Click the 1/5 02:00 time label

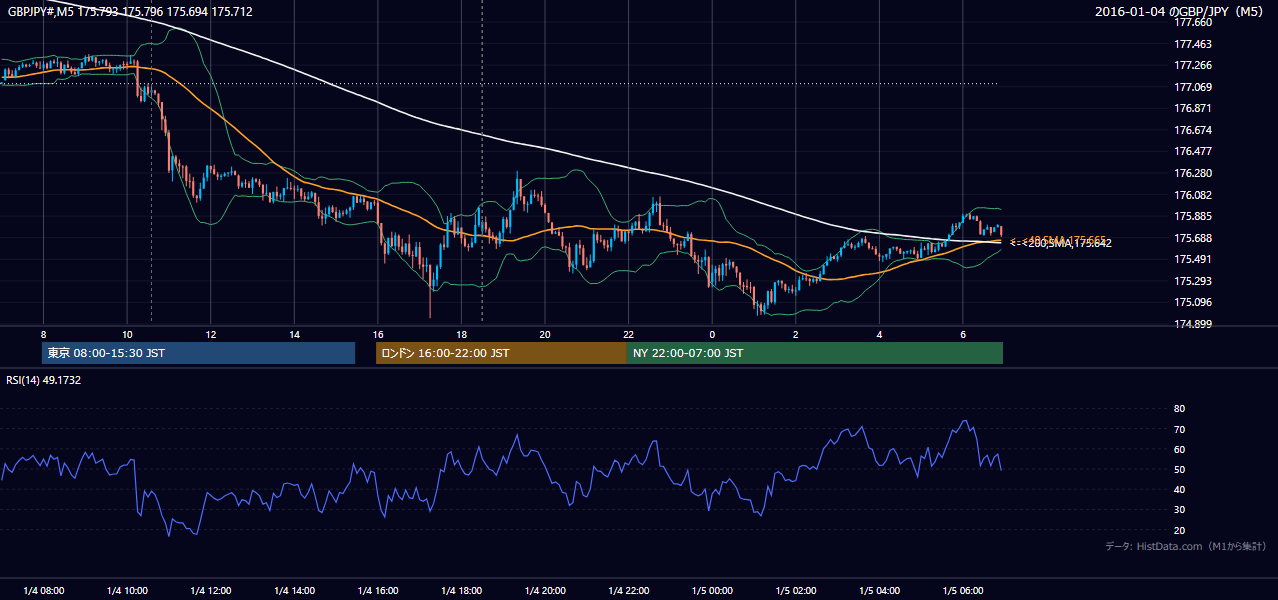[796, 590]
